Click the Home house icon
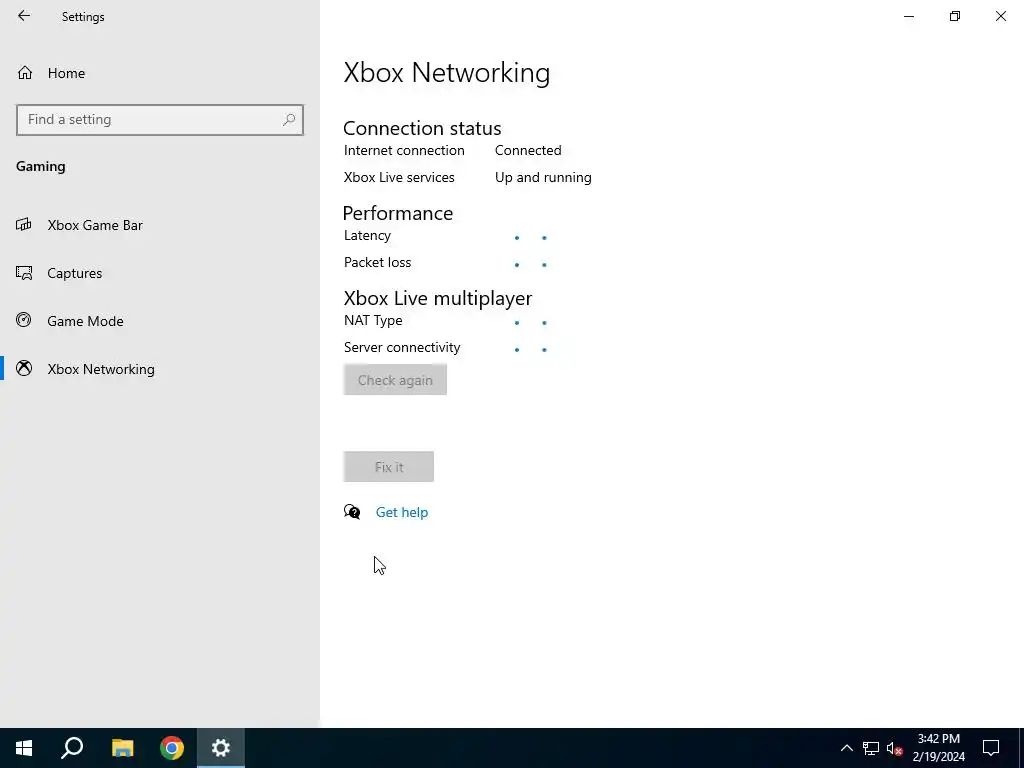The image size is (1024, 768). coord(25,72)
